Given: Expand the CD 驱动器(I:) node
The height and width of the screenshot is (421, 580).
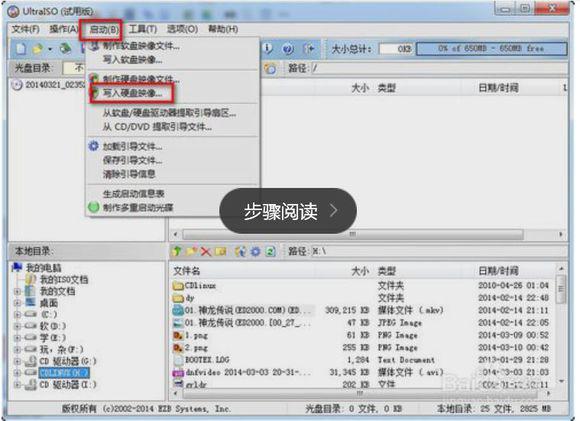Looking at the screenshot, I should point(17,385).
